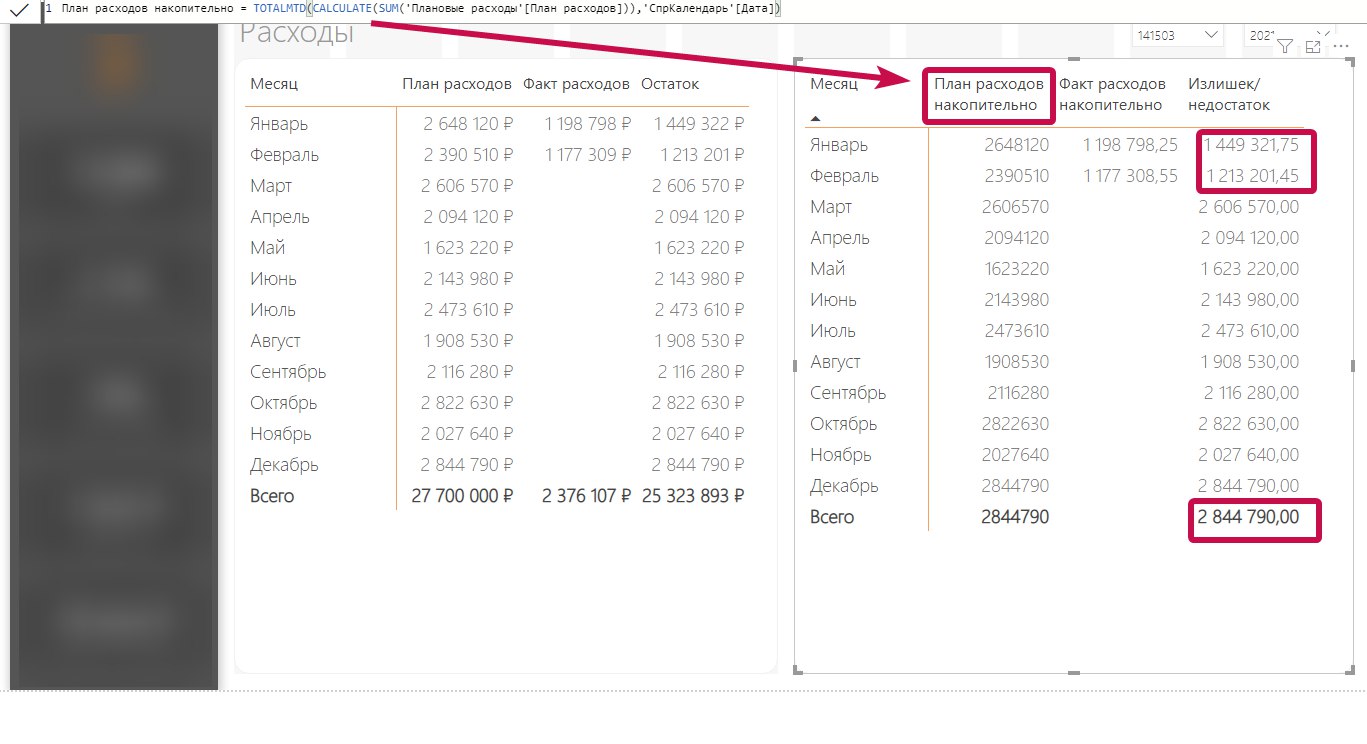Screen dimensions: 1367x744
Task: Click February fact value 1 177 309 ₽
Action: tap(588, 155)
